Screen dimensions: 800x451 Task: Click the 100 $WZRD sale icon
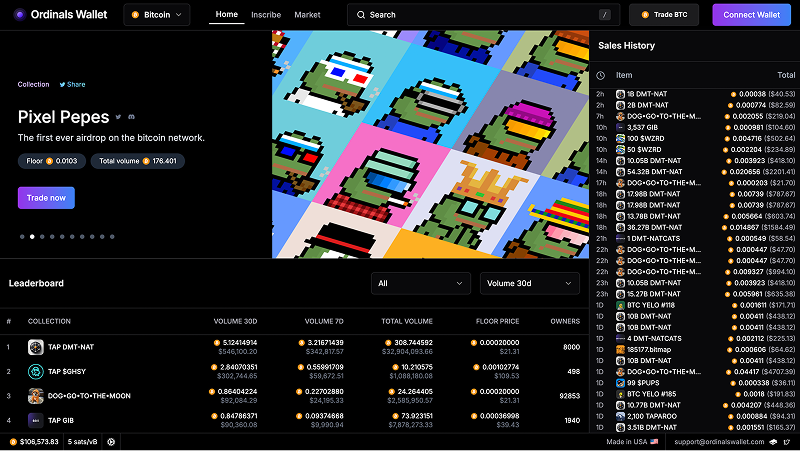pyautogui.click(x=620, y=139)
